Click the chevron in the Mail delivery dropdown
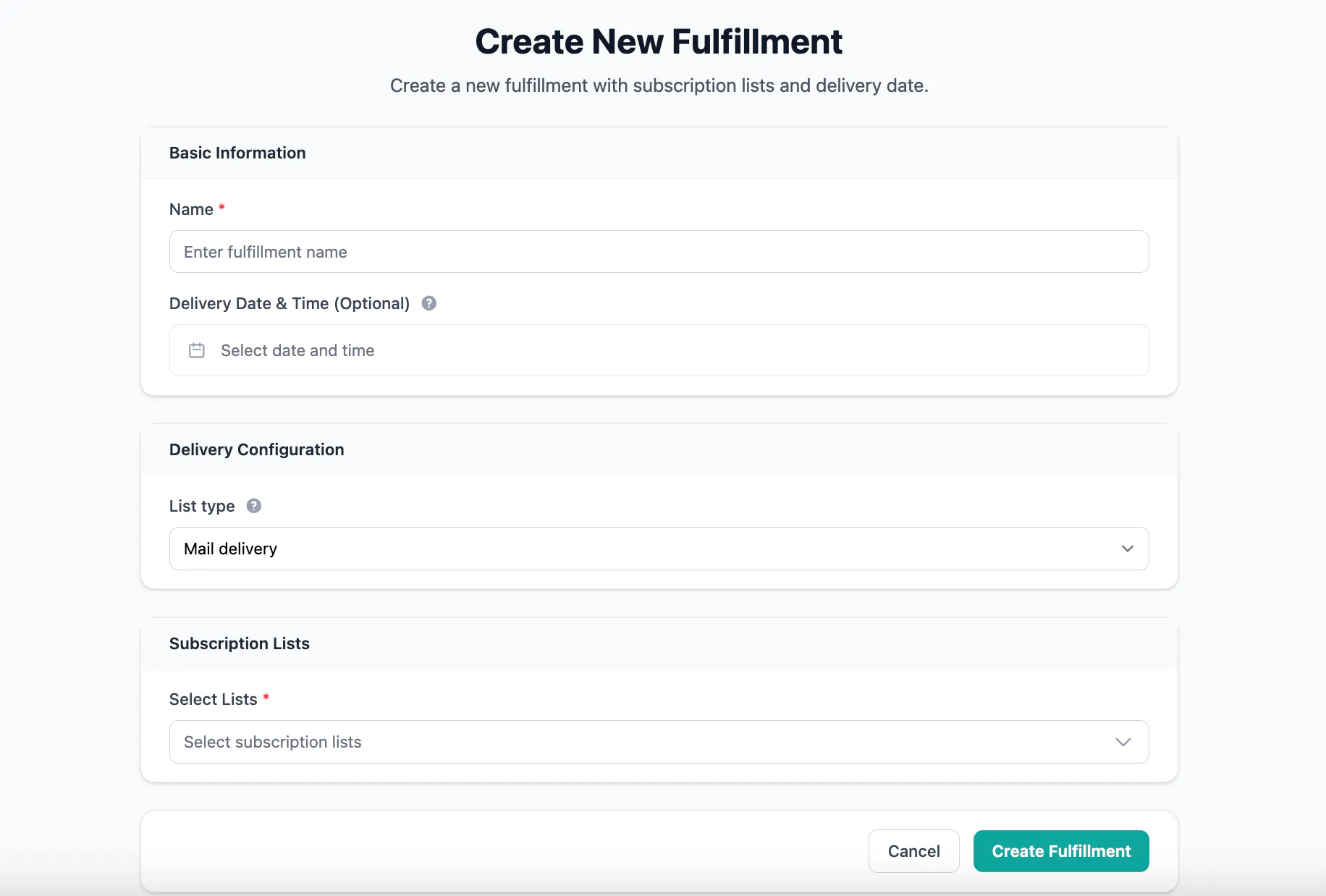 [x=1127, y=549]
